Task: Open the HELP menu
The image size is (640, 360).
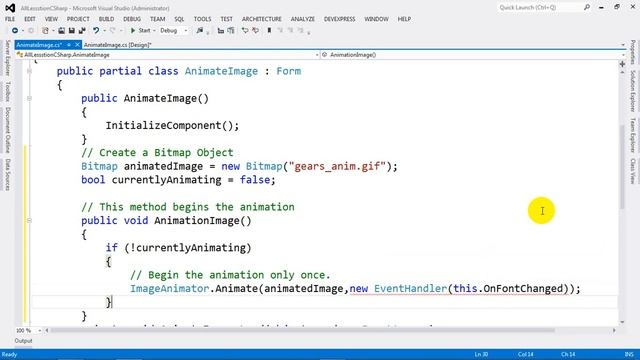Action: pos(404,19)
